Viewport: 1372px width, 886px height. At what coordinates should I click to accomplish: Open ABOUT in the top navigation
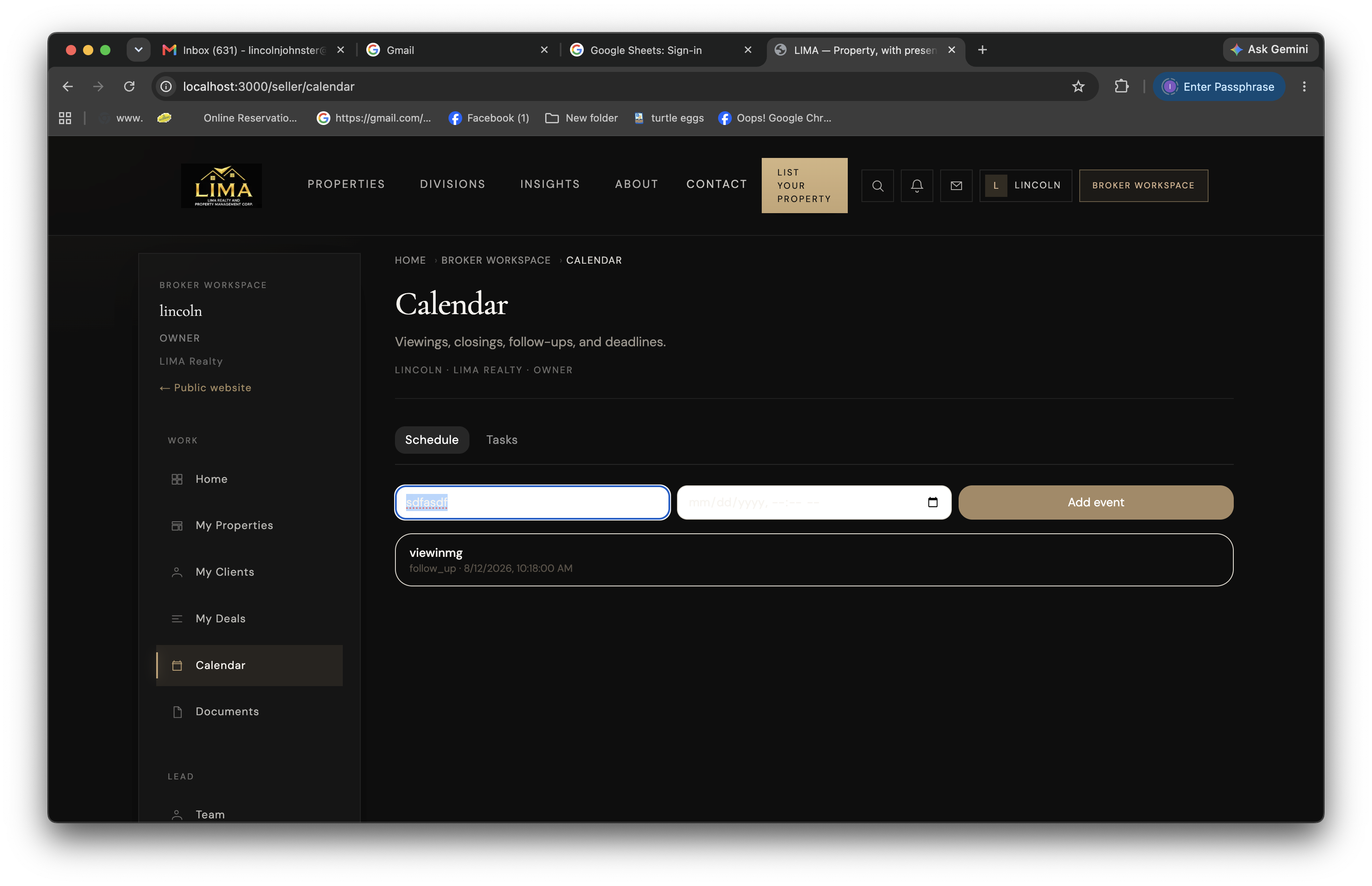[636, 184]
